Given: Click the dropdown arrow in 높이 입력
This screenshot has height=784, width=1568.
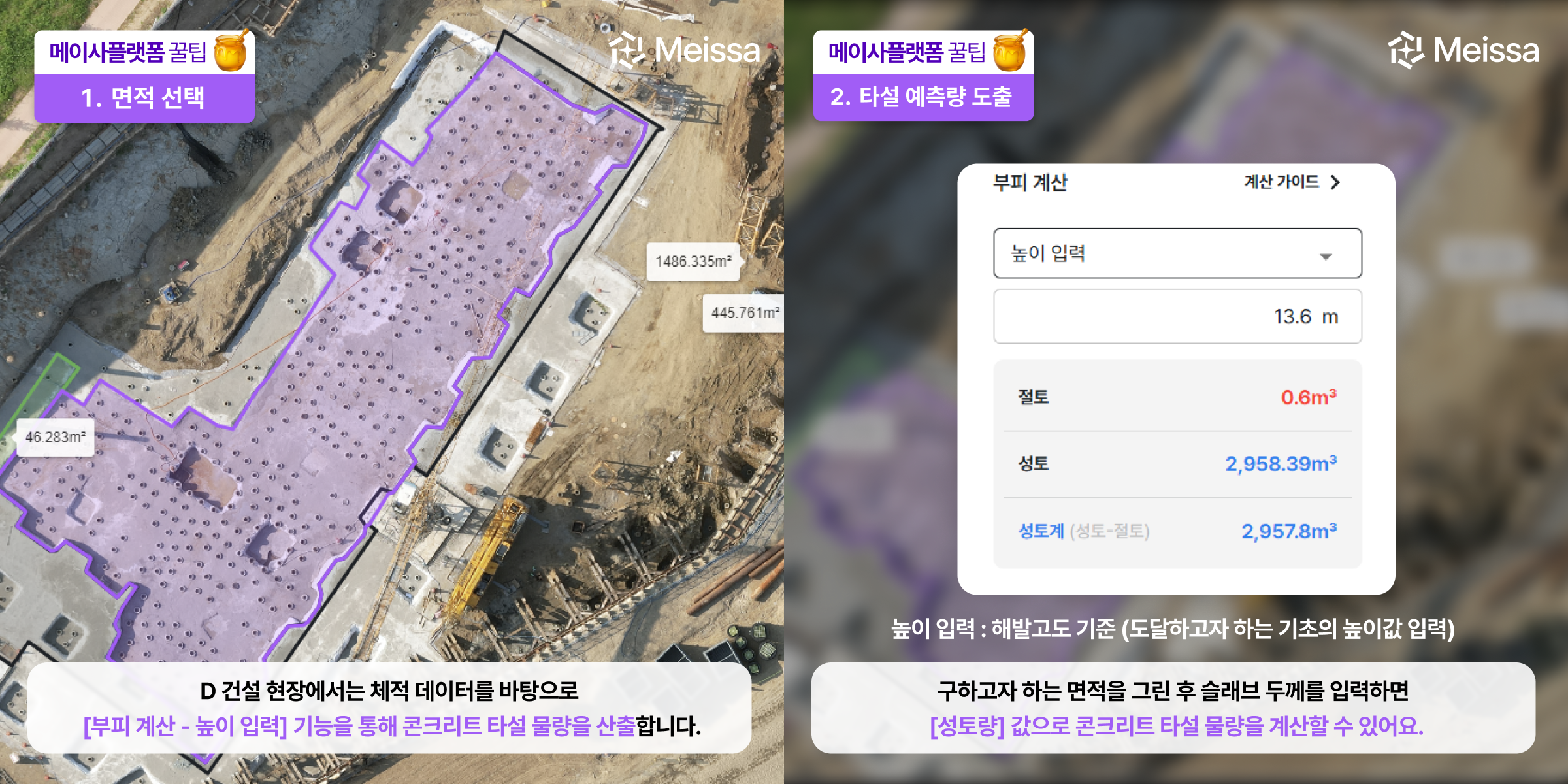Looking at the screenshot, I should tap(1326, 256).
